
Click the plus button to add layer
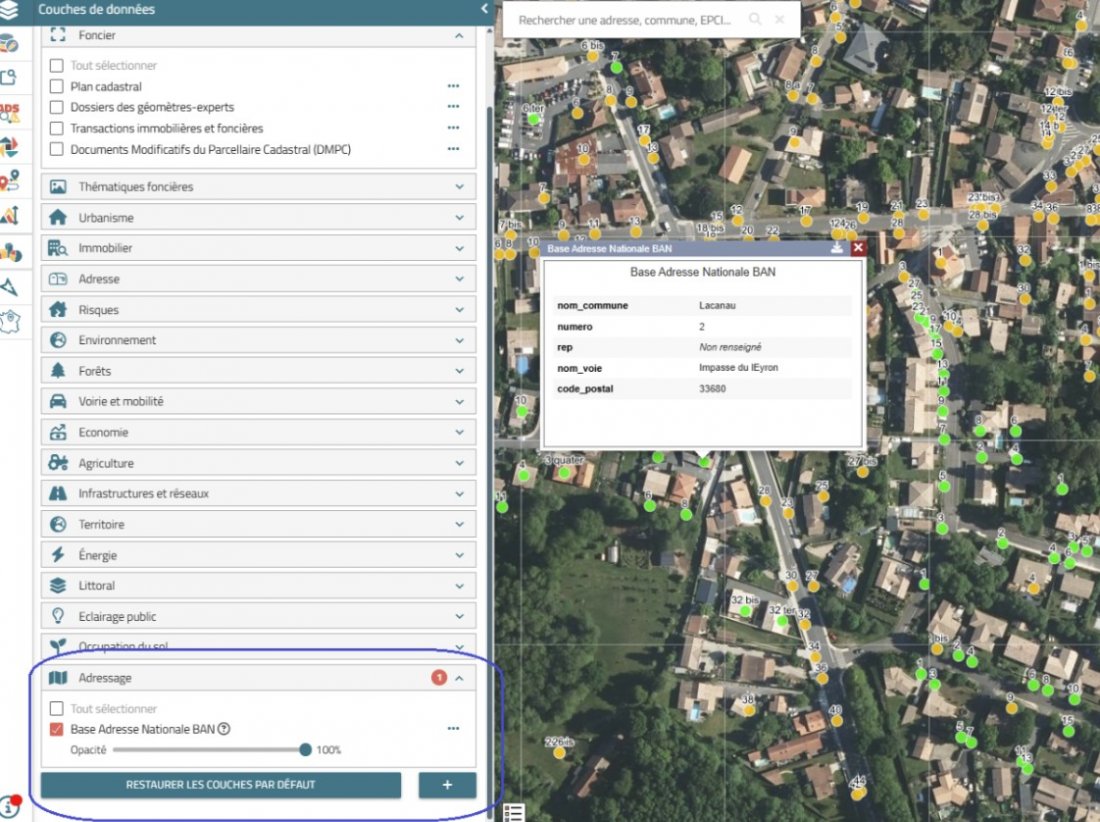tap(447, 785)
